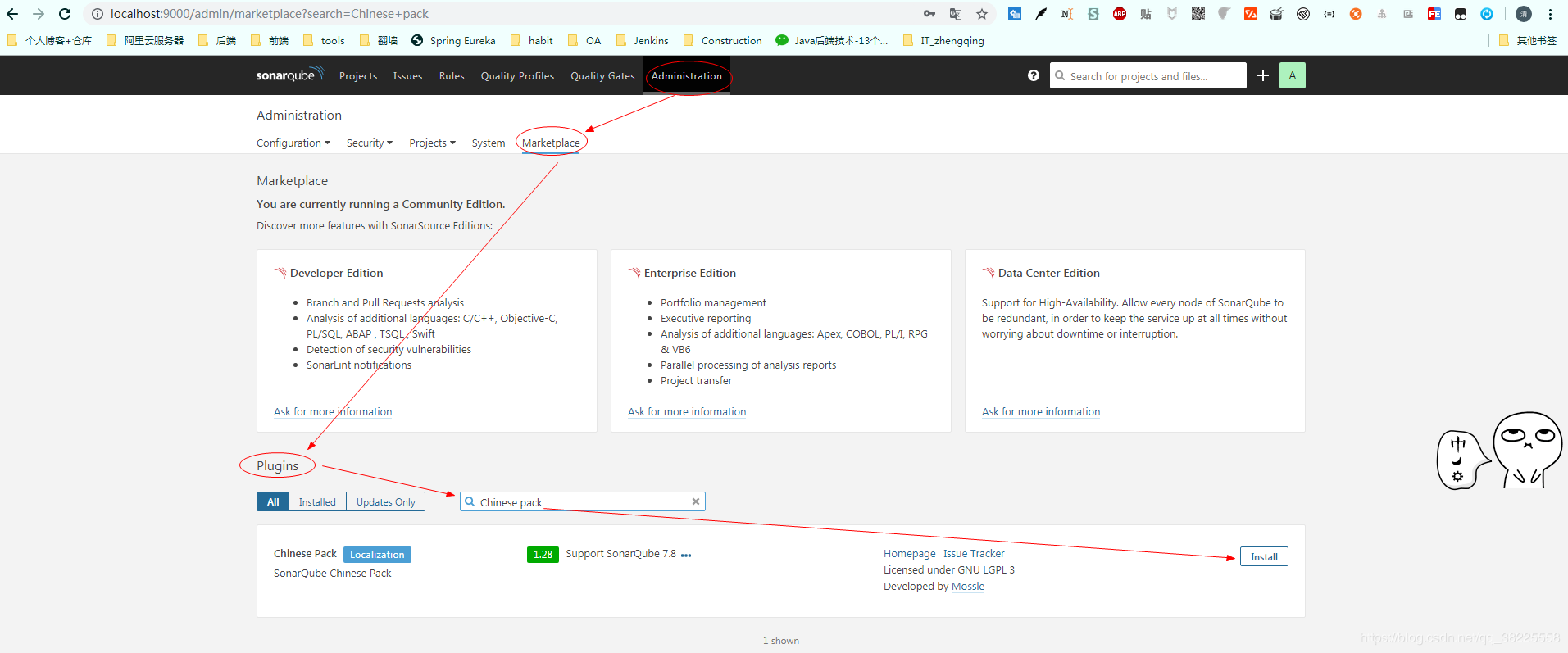Open the help question-mark icon
Viewport: 1568px width, 653px height.
coord(1034,75)
